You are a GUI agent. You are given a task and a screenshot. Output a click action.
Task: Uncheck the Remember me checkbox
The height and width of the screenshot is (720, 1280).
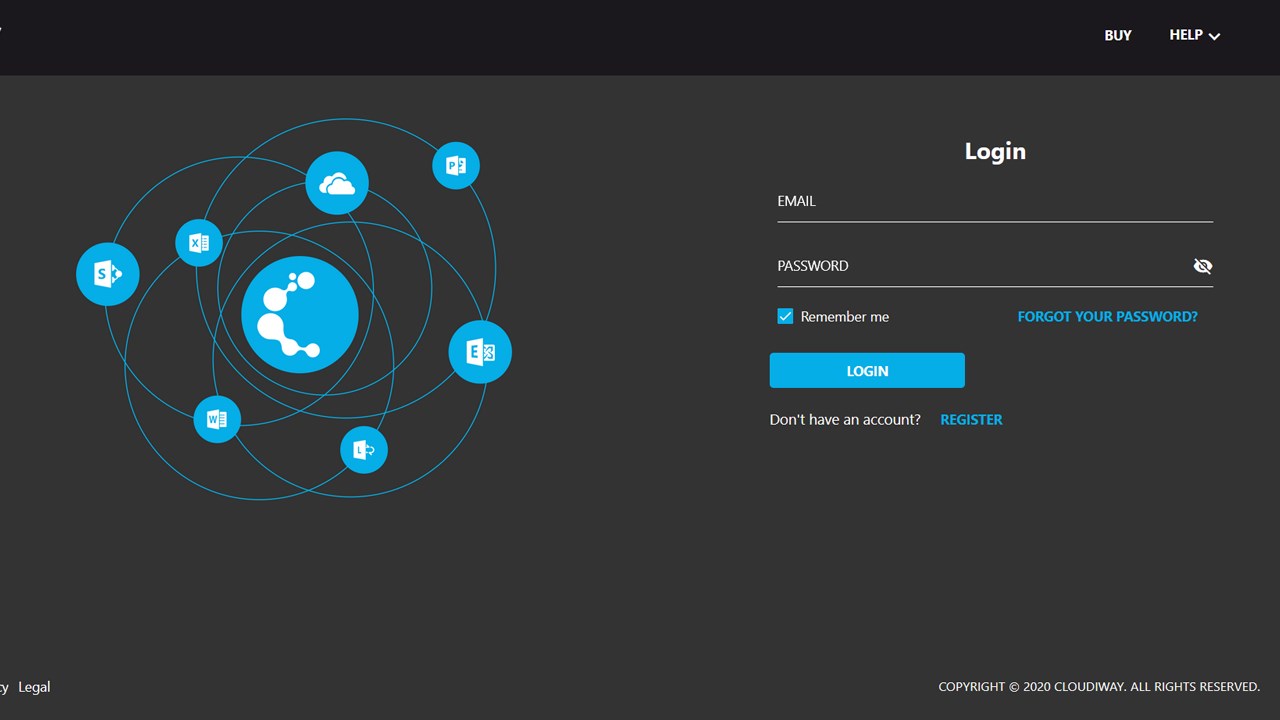point(785,315)
